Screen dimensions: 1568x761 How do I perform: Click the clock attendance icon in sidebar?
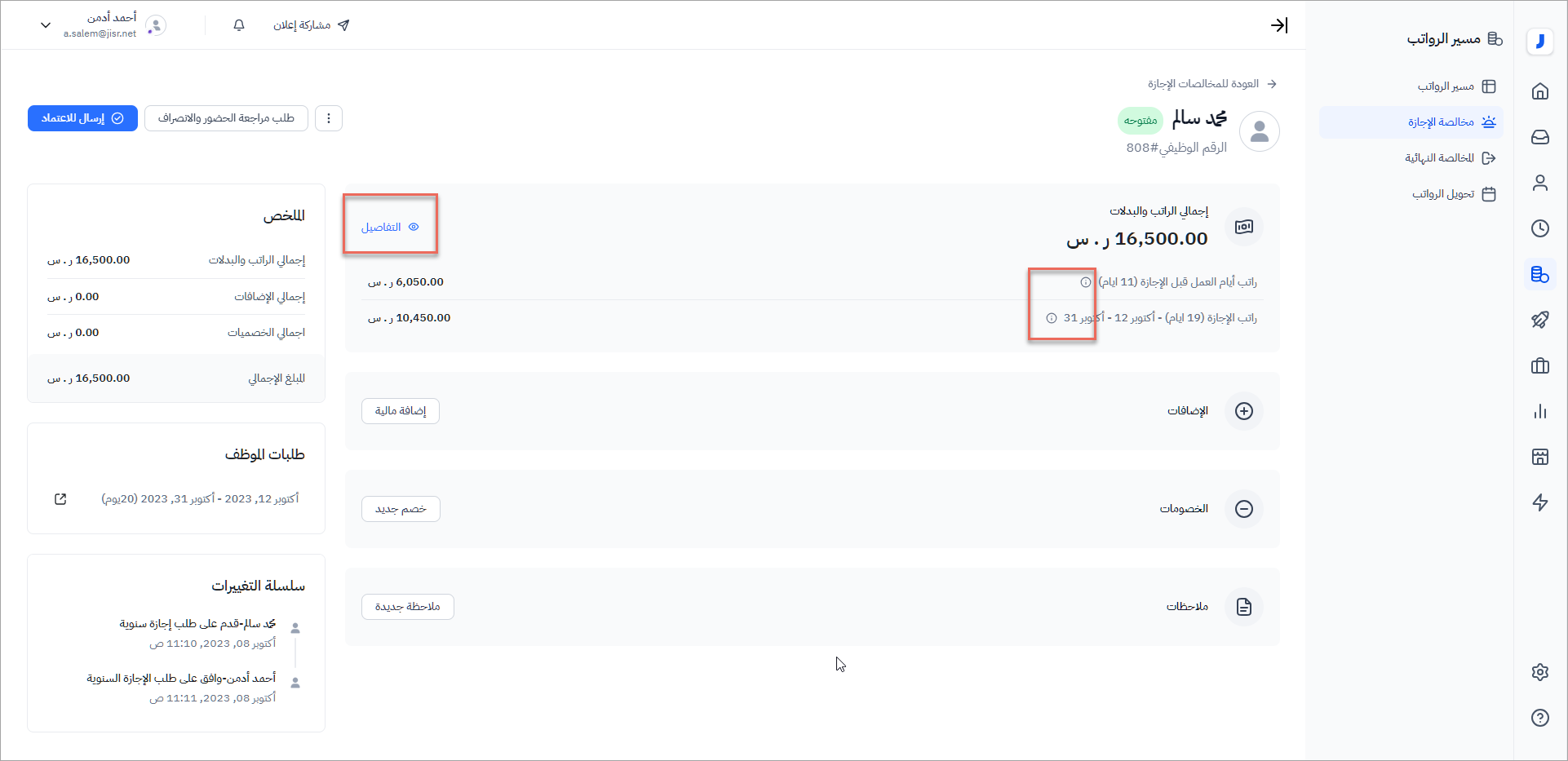point(1539,228)
